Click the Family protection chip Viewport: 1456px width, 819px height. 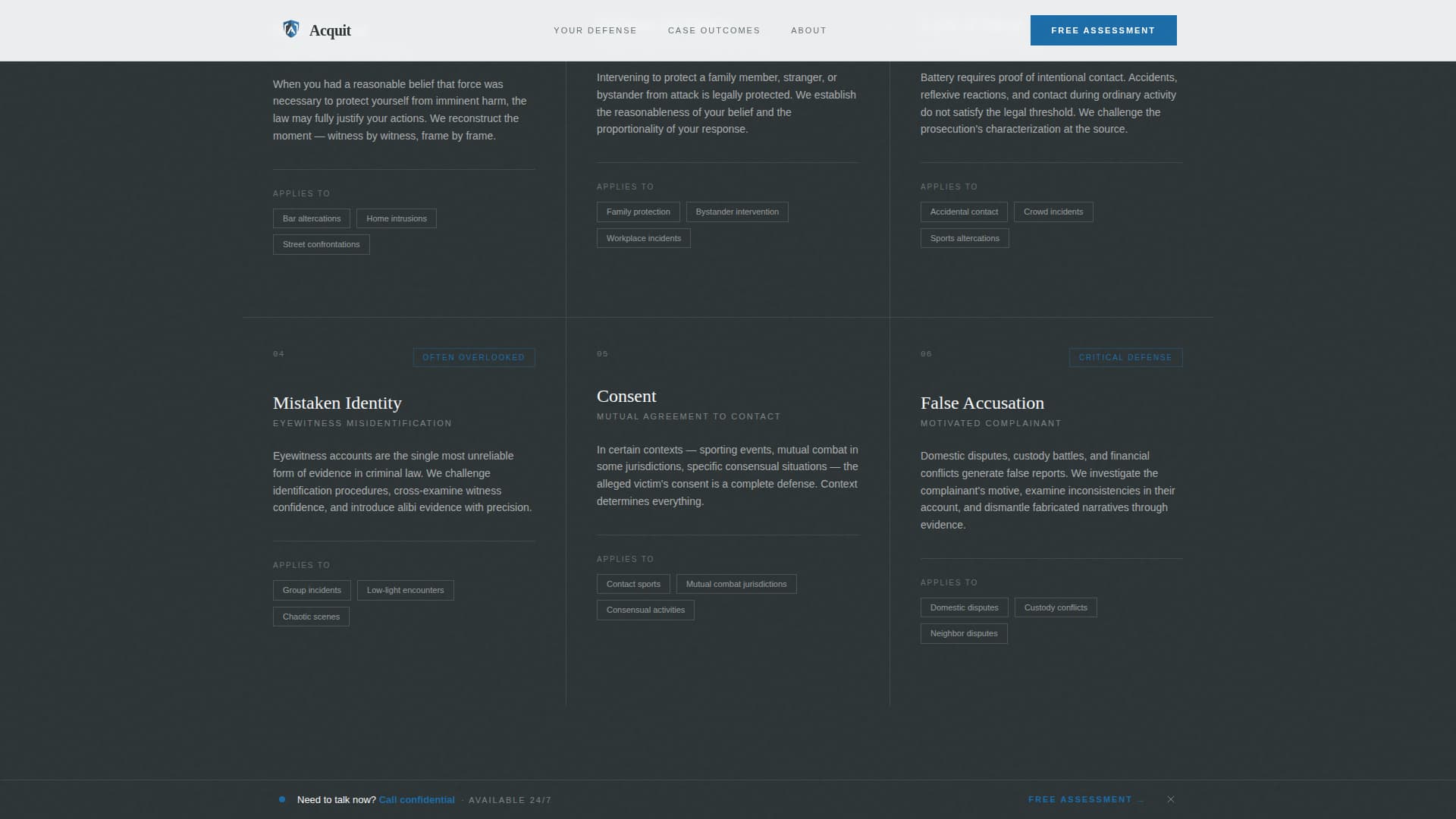[x=638, y=212]
